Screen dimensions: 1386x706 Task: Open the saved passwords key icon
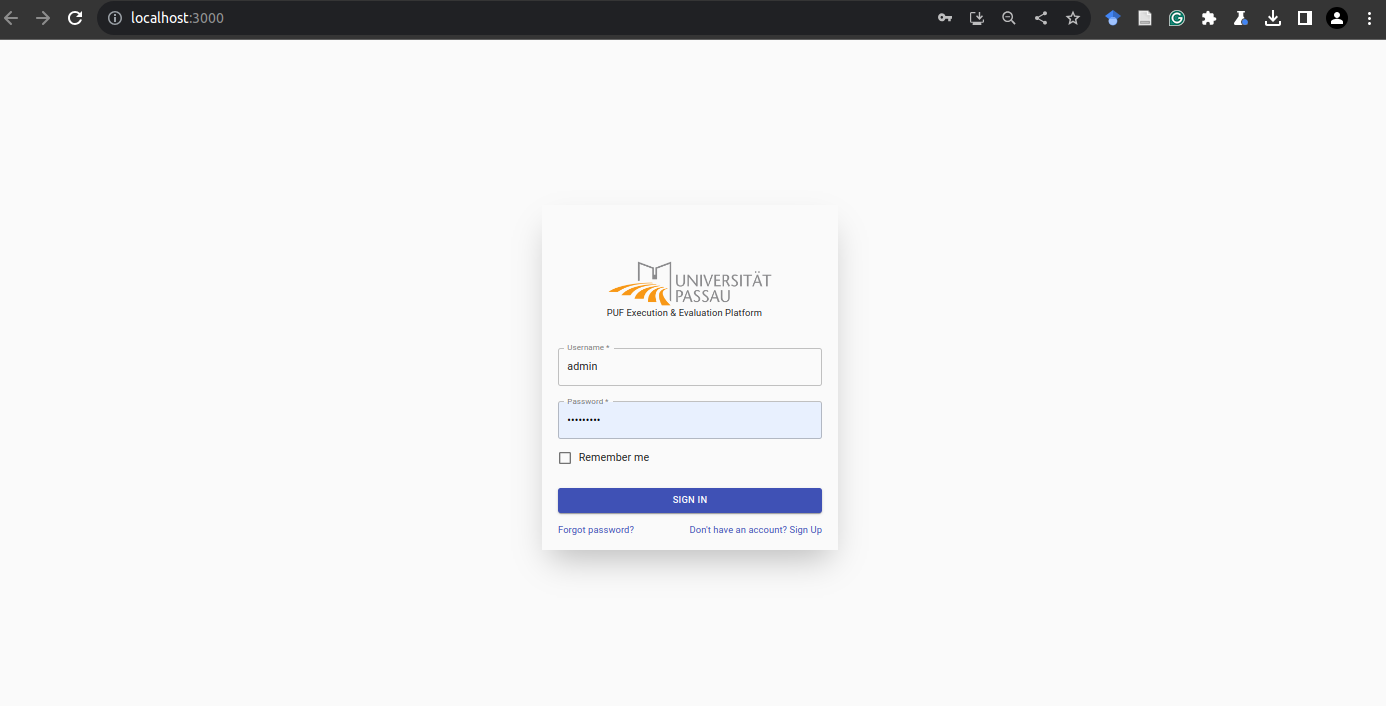pyautogui.click(x=945, y=18)
